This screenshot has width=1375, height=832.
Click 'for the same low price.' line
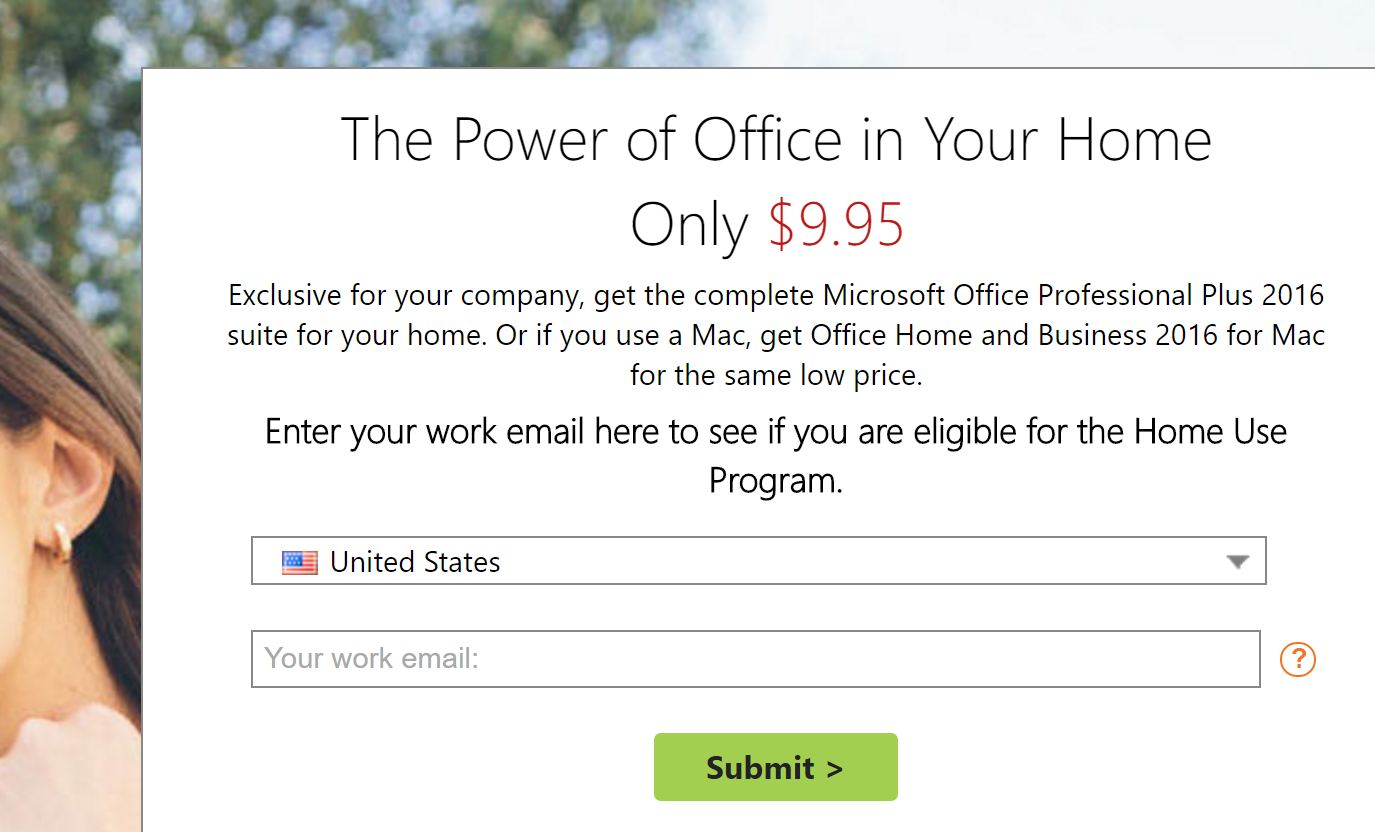tap(776, 376)
